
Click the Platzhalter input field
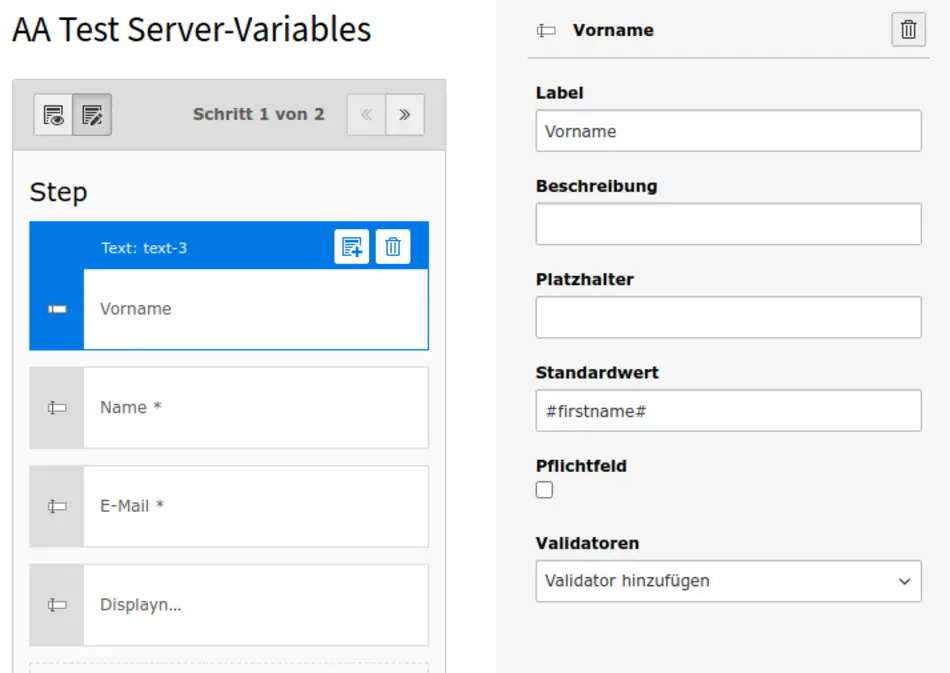coord(728,318)
